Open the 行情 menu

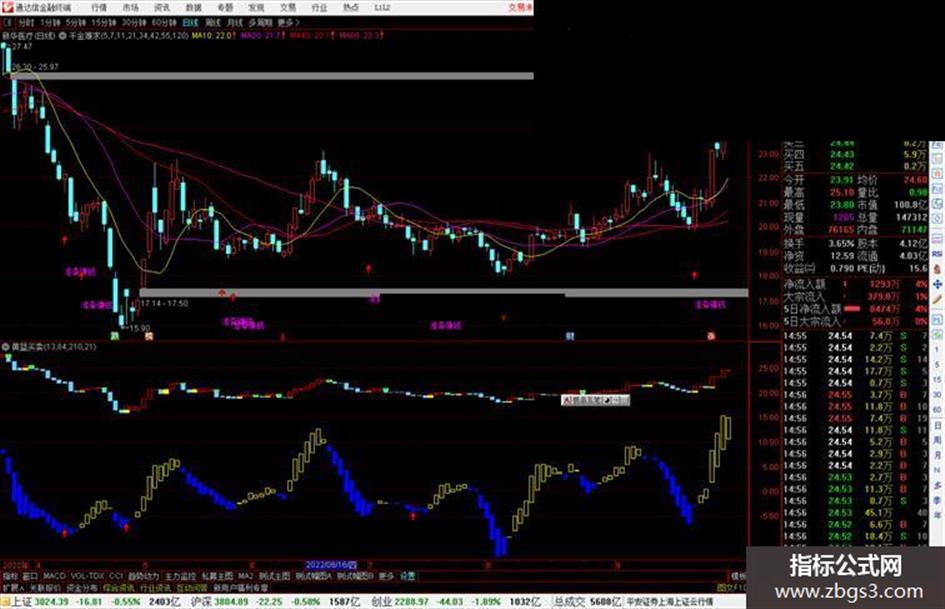coord(99,7)
